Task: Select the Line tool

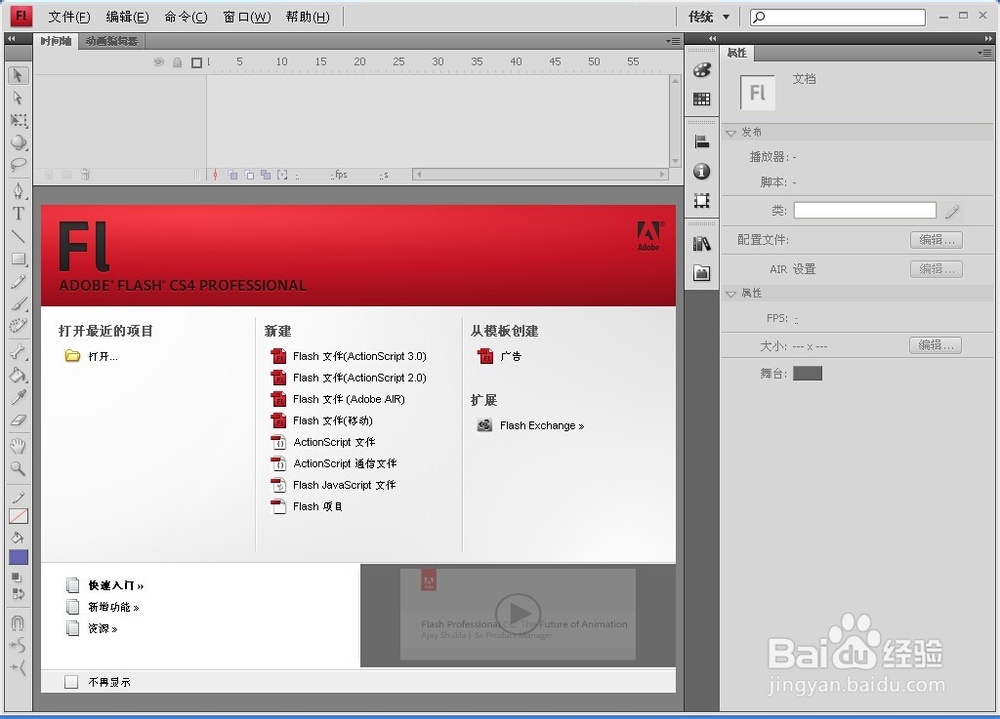Action: pos(18,236)
